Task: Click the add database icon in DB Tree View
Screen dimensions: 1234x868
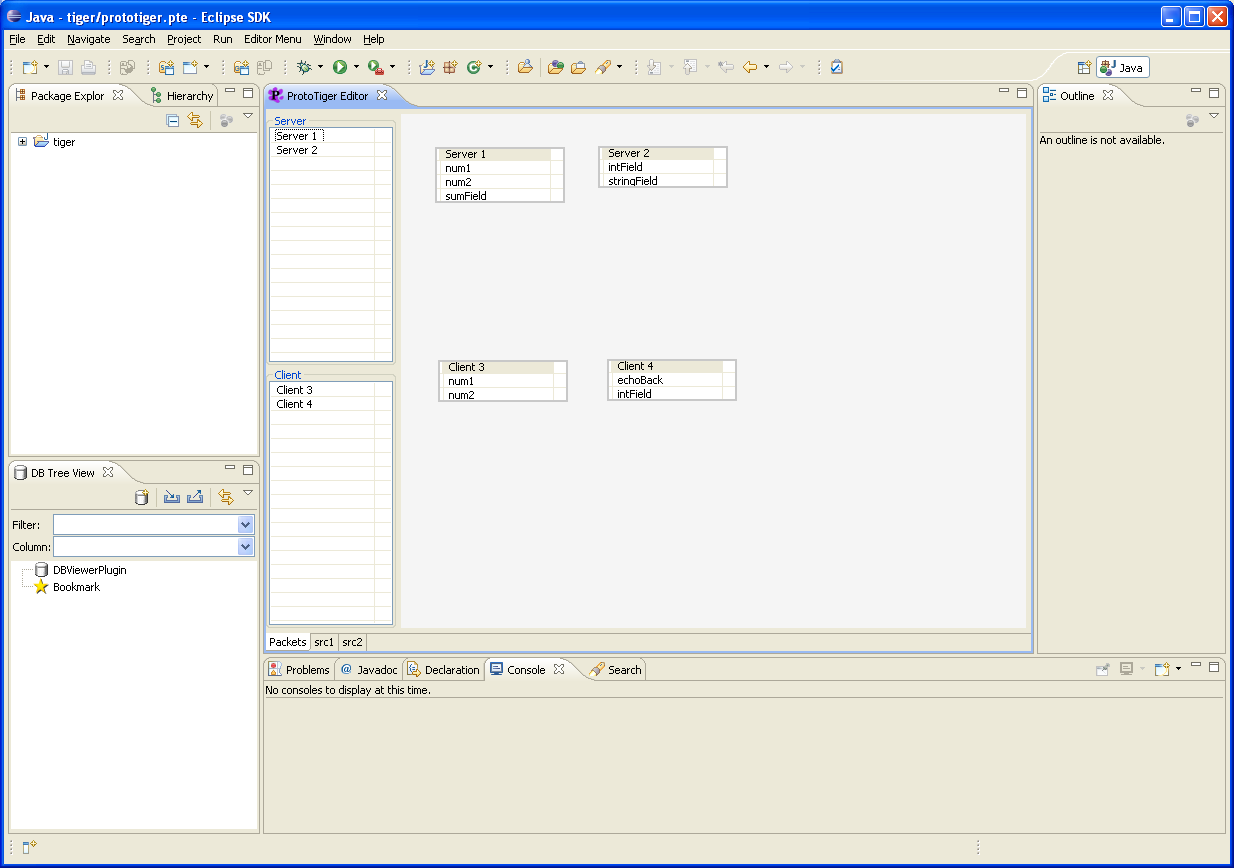Action: [142, 497]
